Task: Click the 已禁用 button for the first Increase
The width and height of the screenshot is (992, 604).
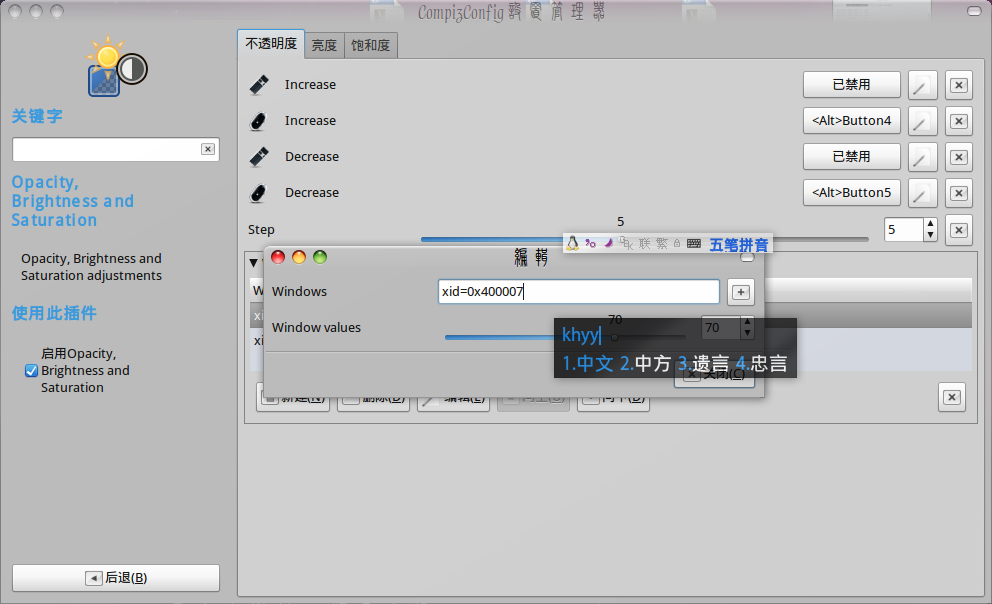Action: tap(852, 85)
